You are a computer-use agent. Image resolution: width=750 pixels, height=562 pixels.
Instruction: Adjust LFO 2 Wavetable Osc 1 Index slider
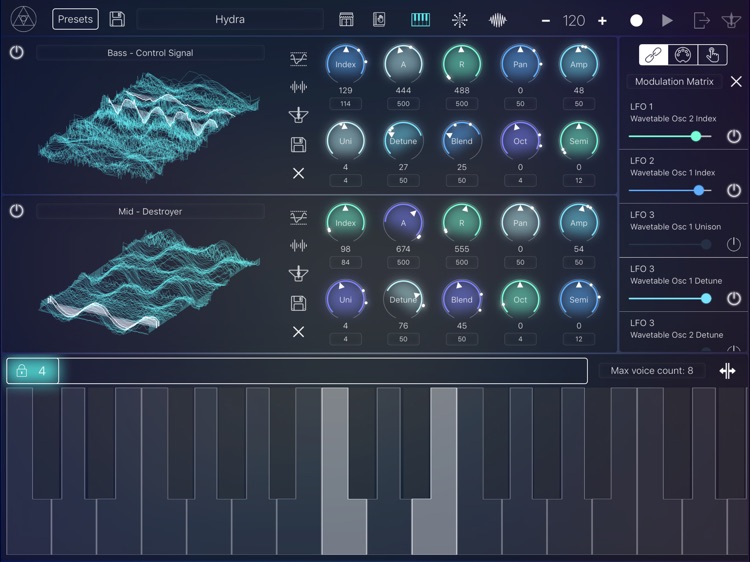[x=670, y=190]
